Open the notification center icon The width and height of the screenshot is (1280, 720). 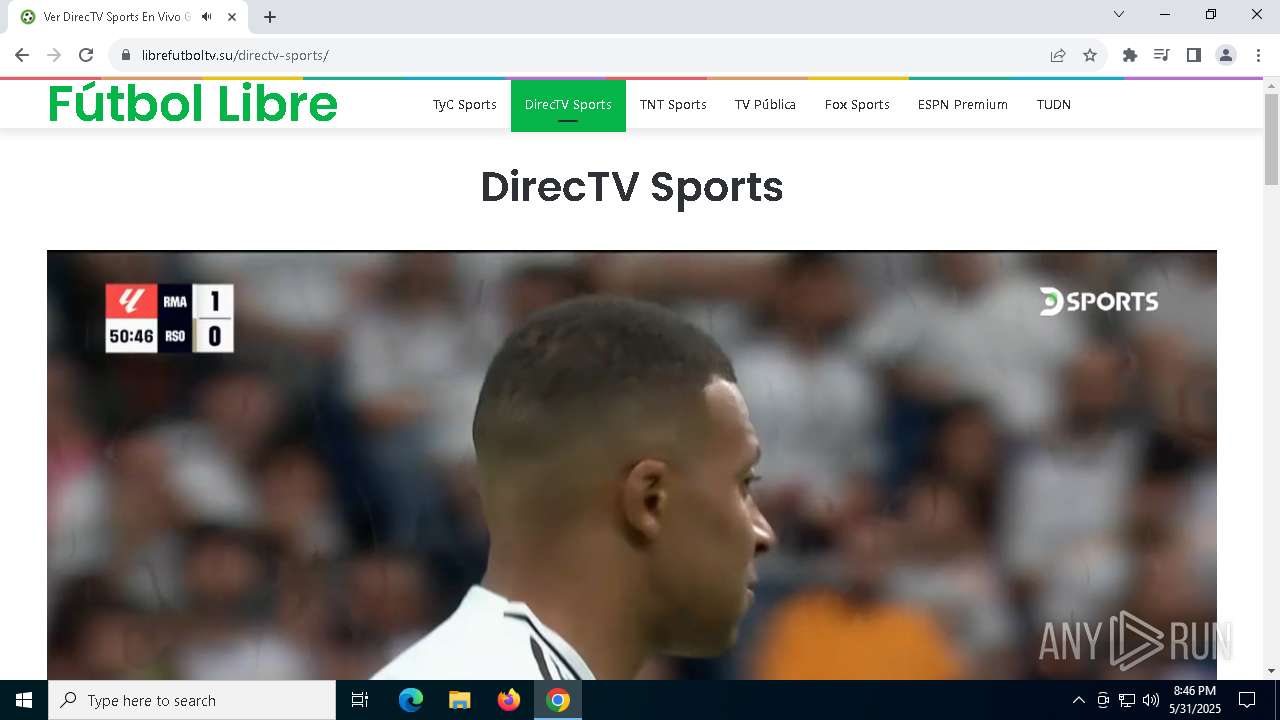click(x=1247, y=700)
